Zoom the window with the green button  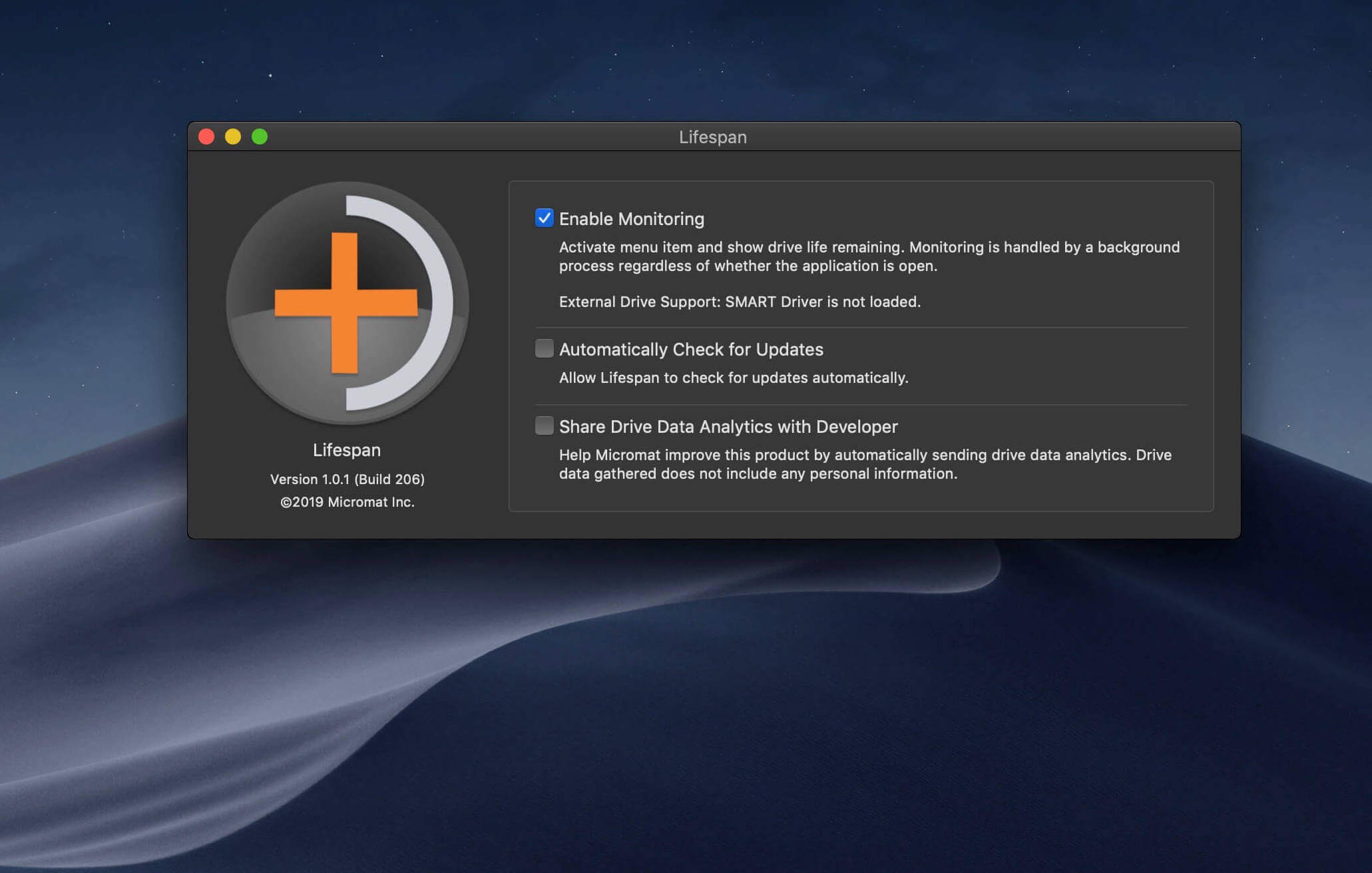(260, 137)
